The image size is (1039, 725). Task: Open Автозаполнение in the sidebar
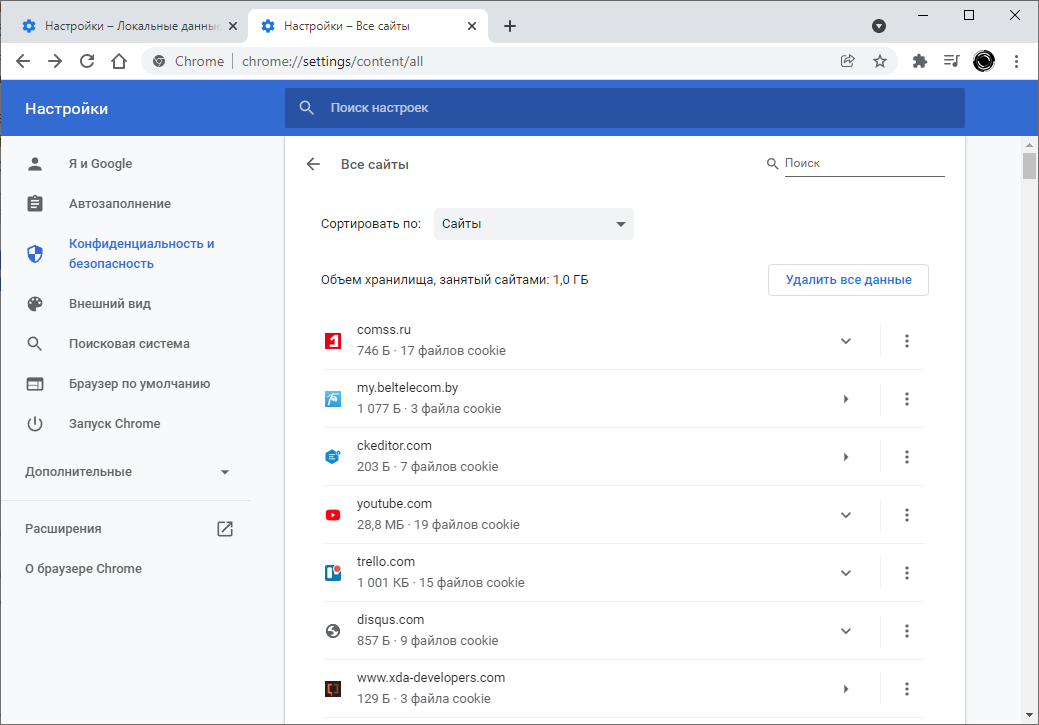[x=120, y=204]
